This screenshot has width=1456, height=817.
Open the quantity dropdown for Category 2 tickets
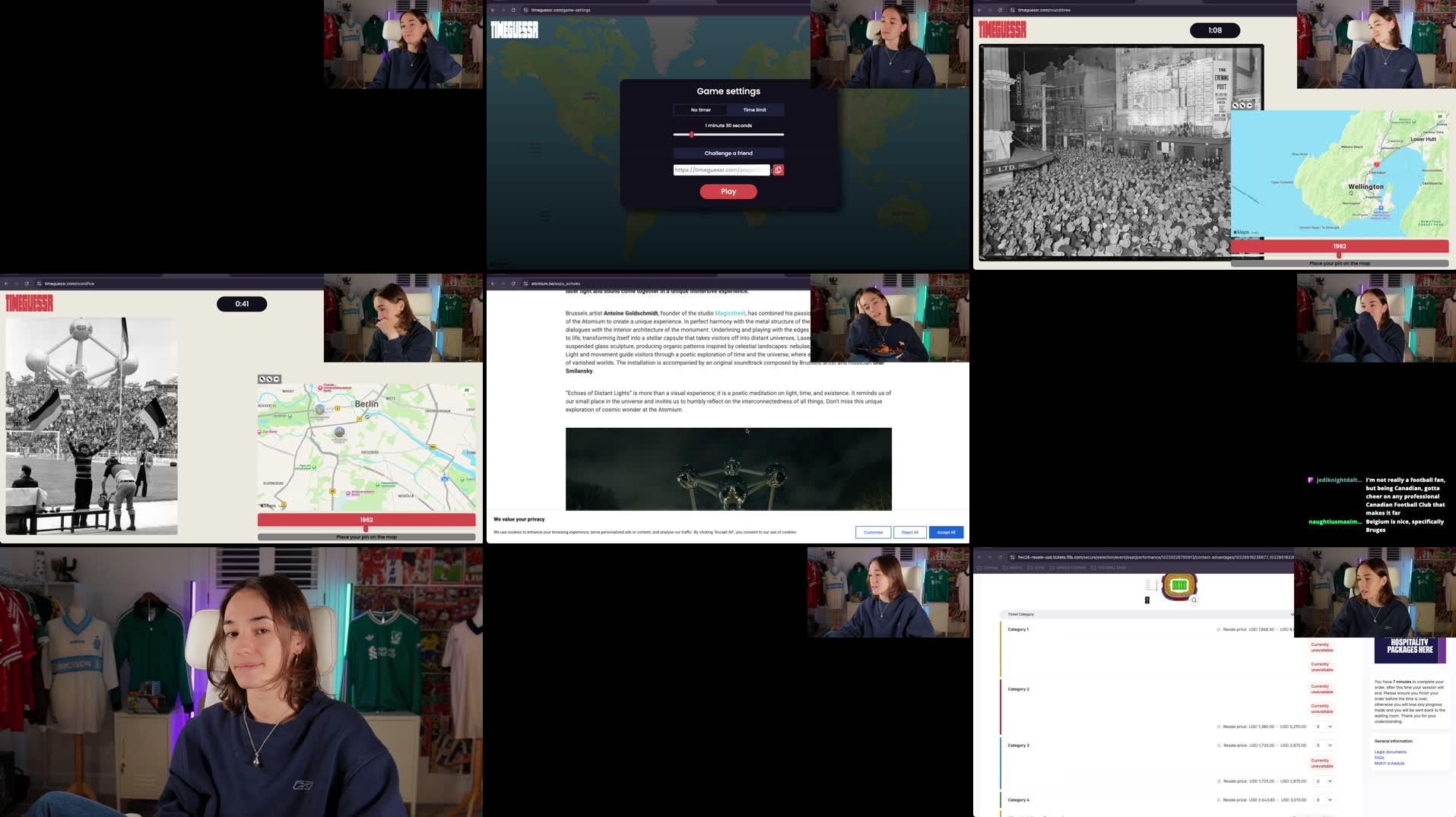1324,727
